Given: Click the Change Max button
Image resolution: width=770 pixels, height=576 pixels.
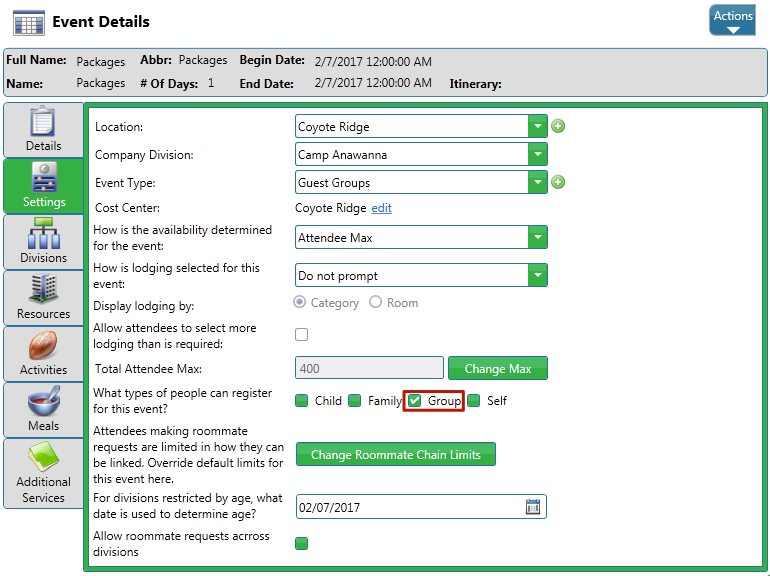Looking at the screenshot, I should pyautogui.click(x=498, y=368).
